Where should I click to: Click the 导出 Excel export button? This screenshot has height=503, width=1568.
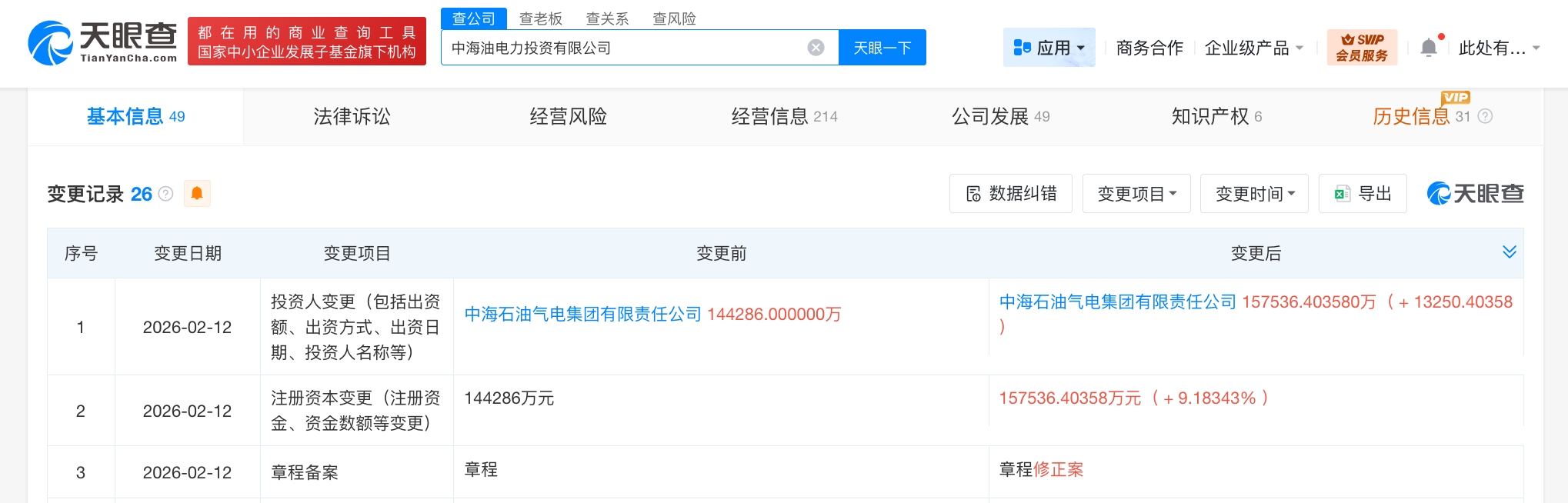[x=1362, y=194]
